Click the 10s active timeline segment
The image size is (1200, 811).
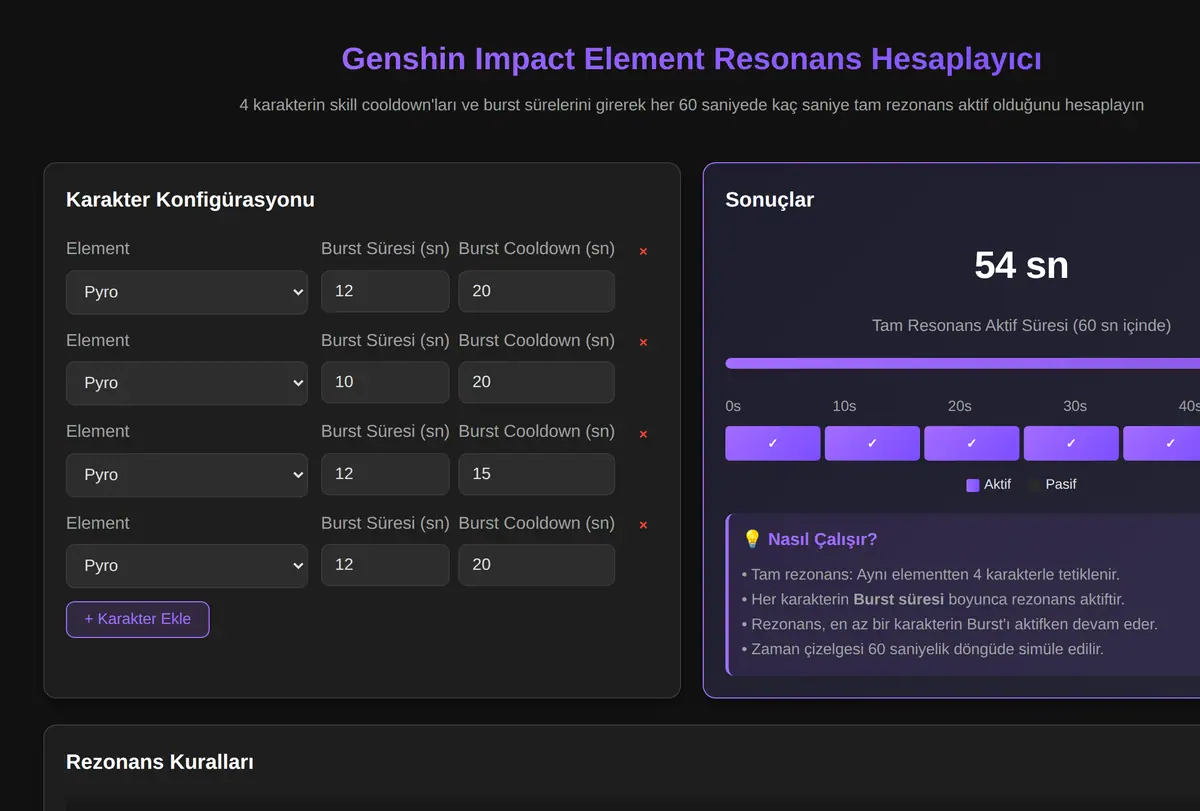click(872, 443)
